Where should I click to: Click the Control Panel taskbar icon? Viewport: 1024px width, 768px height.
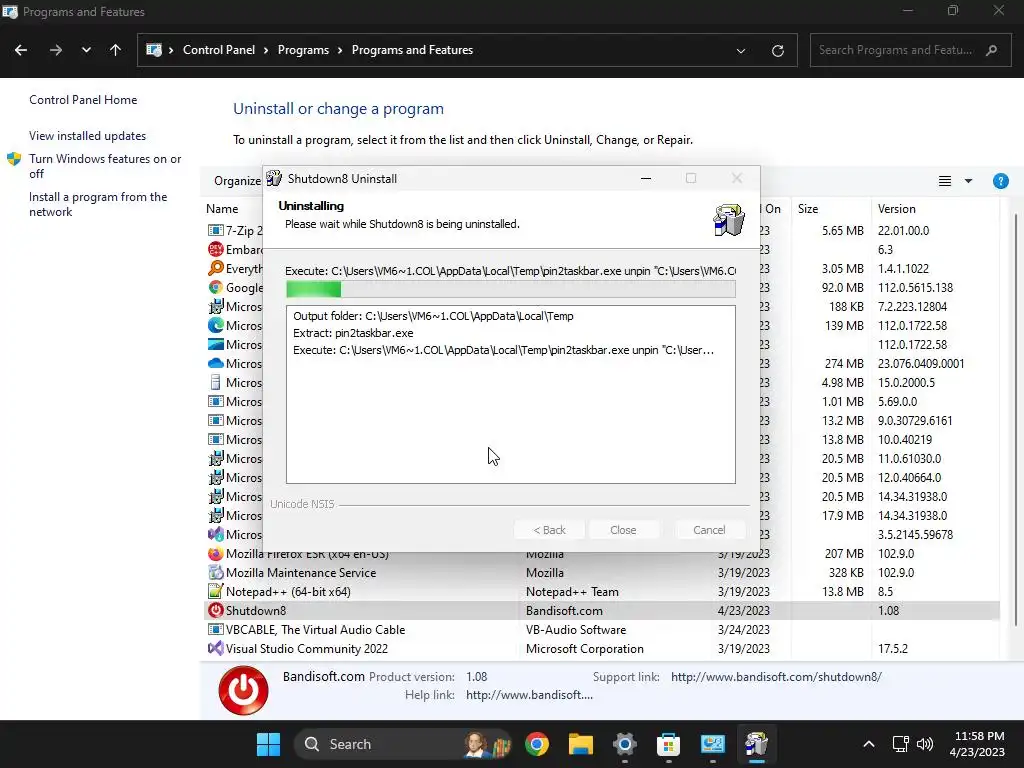pos(712,744)
